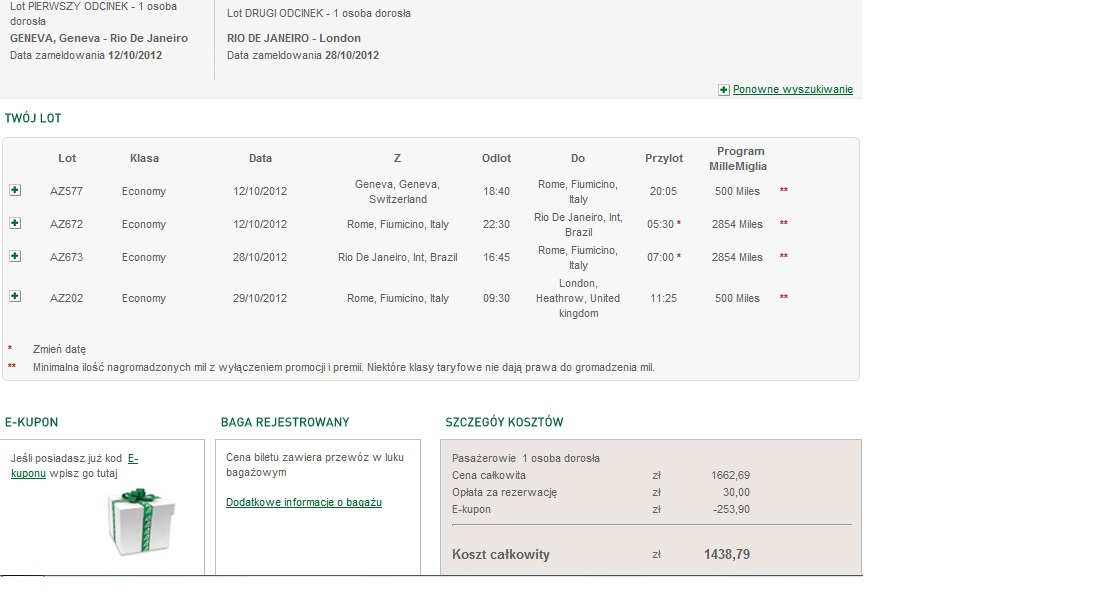Click GENEVA, Geneva - Rio De Janeiro route
The width and height of the screenshot is (1093, 615).
tap(99, 38)
